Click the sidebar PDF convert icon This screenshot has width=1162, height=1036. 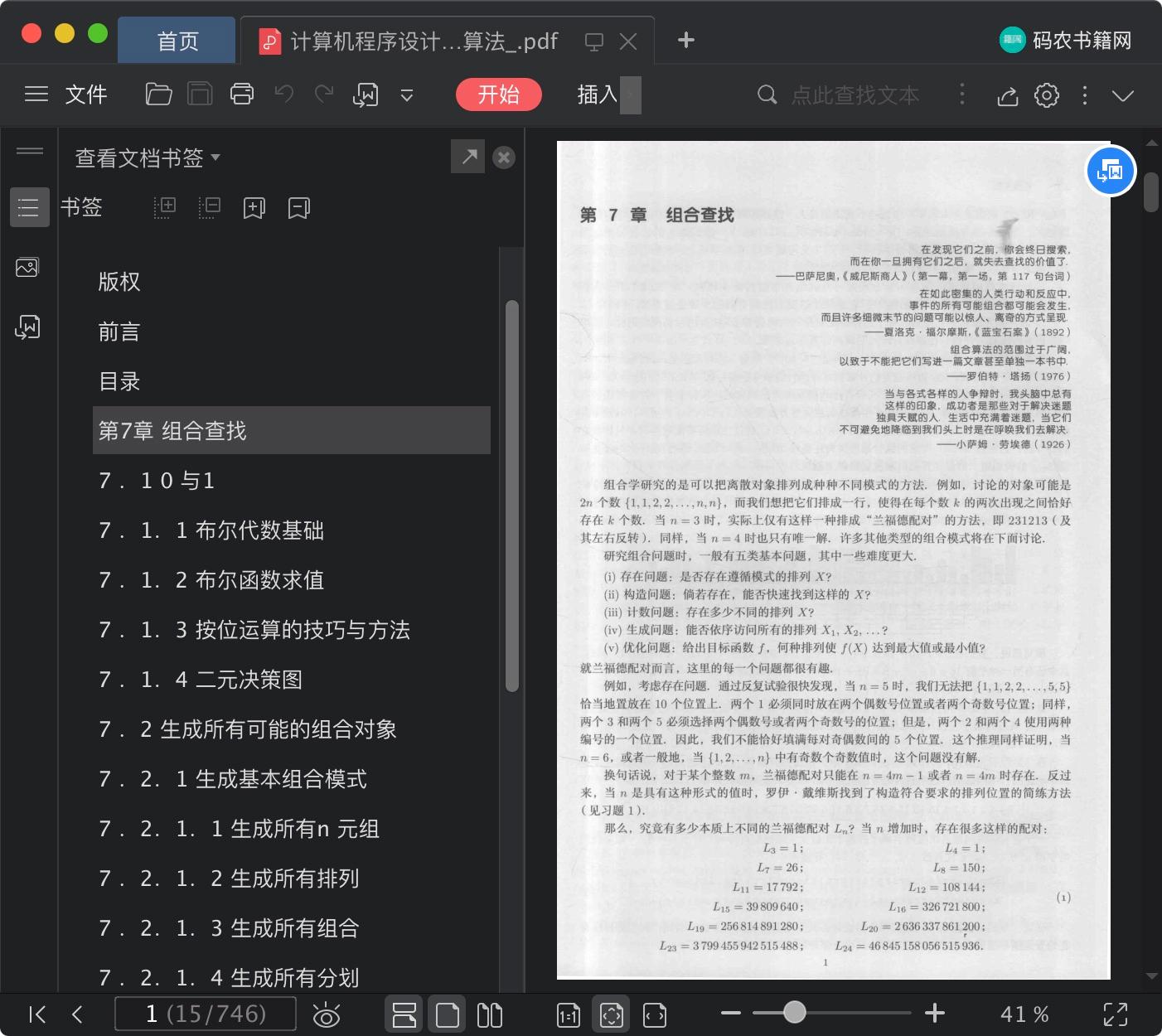[27, 327]
